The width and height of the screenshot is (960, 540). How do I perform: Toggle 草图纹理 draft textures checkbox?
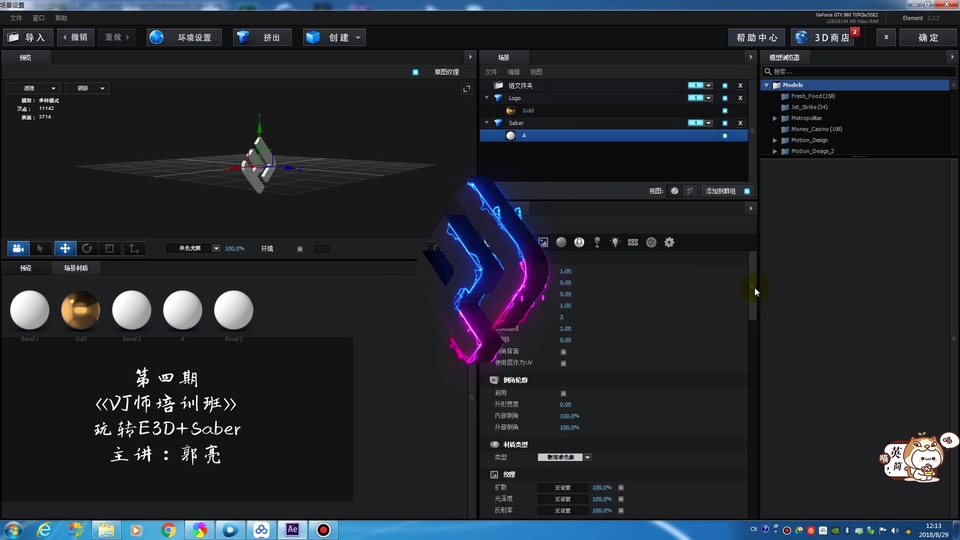[415, 72]
